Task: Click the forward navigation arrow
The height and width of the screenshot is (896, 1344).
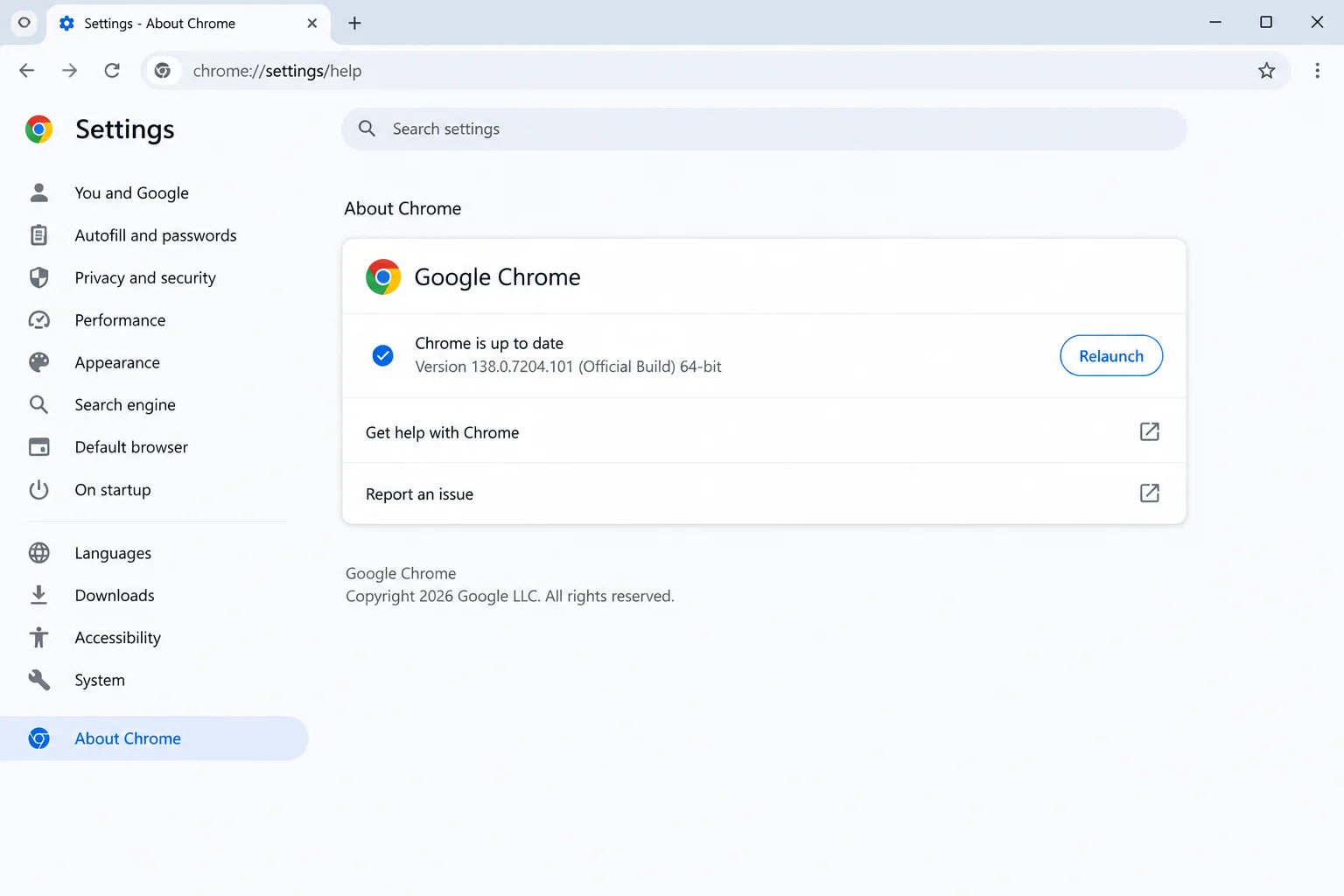Action: [70, 71]
